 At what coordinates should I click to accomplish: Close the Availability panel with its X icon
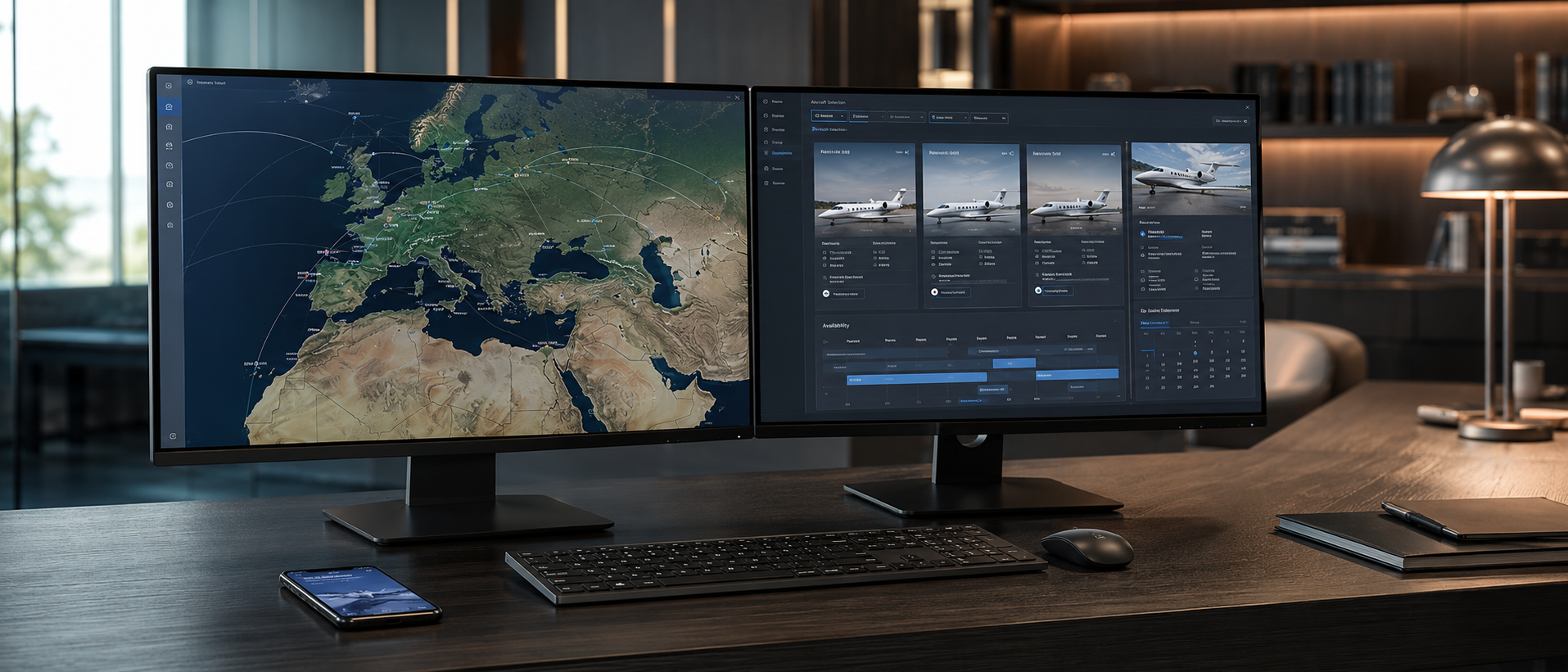coord(1115,321)
